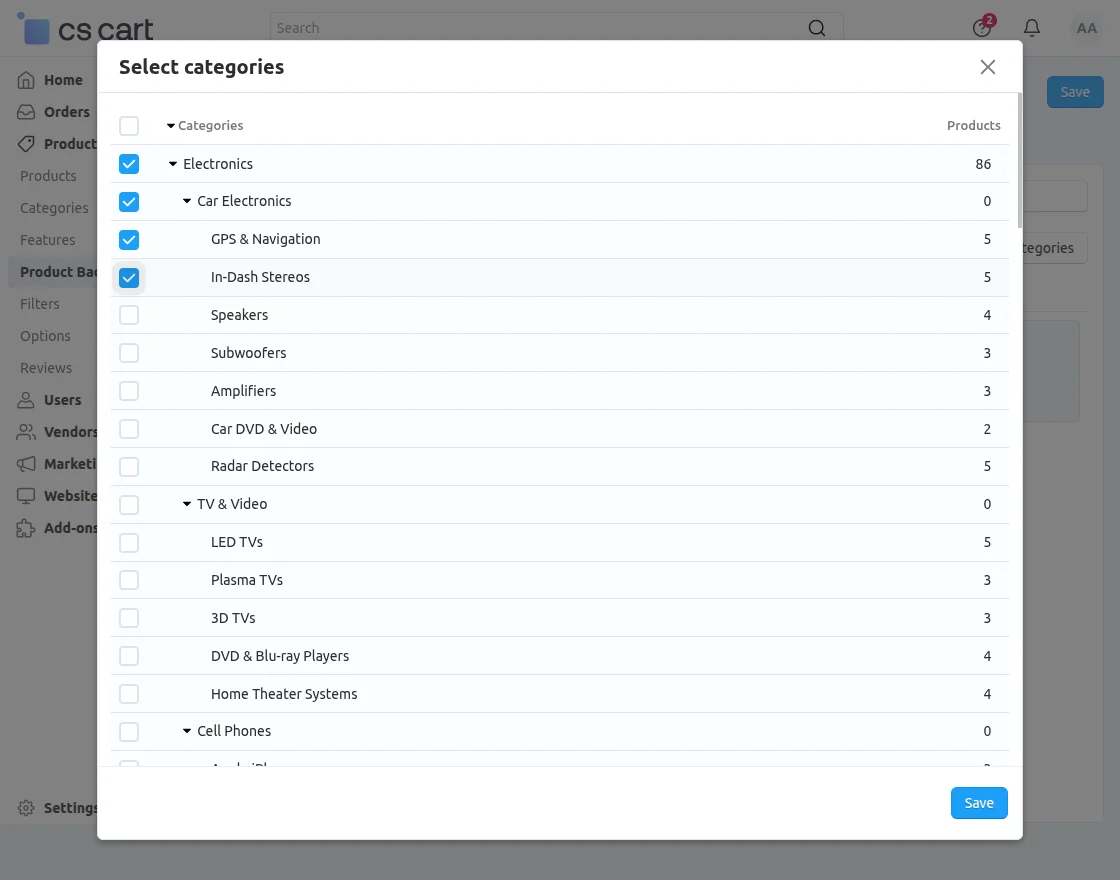Open the Users section icon
Screen dimensions: 1120x880
coord(26,399)
